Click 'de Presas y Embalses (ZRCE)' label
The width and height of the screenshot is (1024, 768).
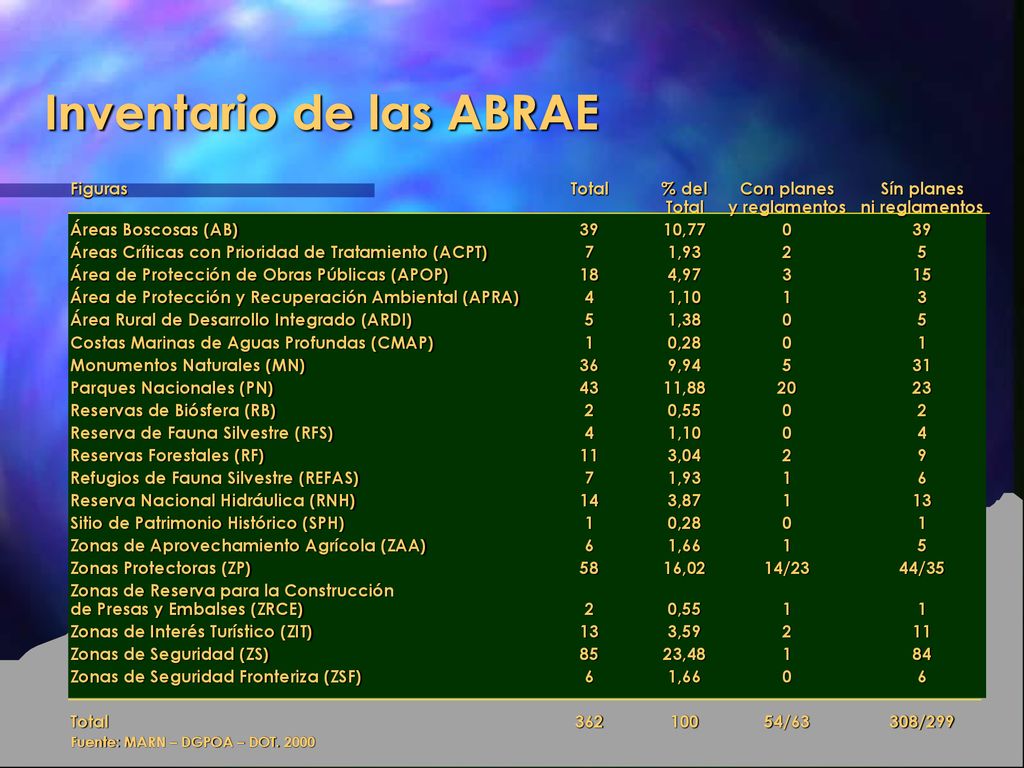coord(187,609)
